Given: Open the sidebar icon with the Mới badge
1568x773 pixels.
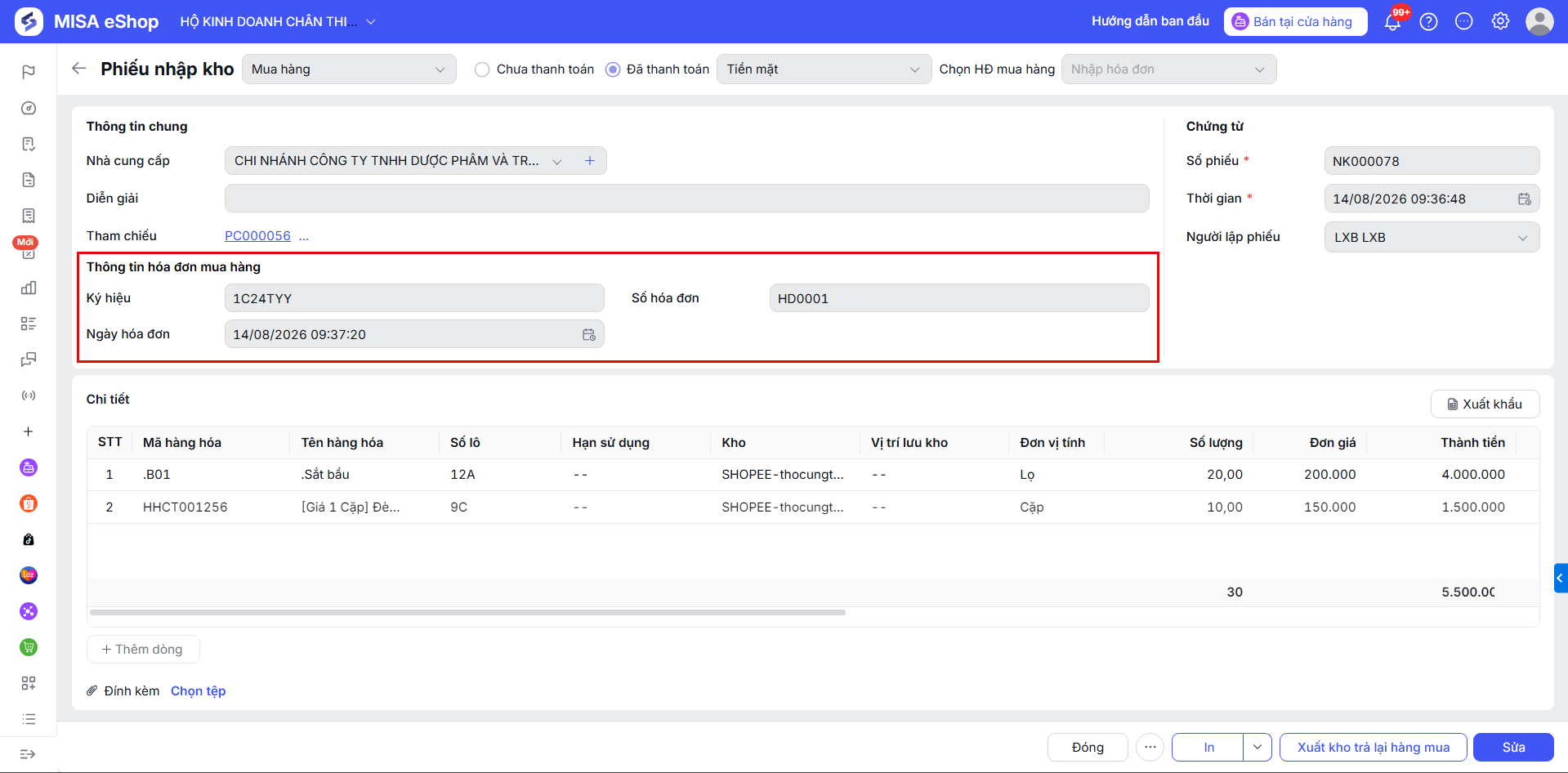Looking at the screenshot, I should pos(29,252).
